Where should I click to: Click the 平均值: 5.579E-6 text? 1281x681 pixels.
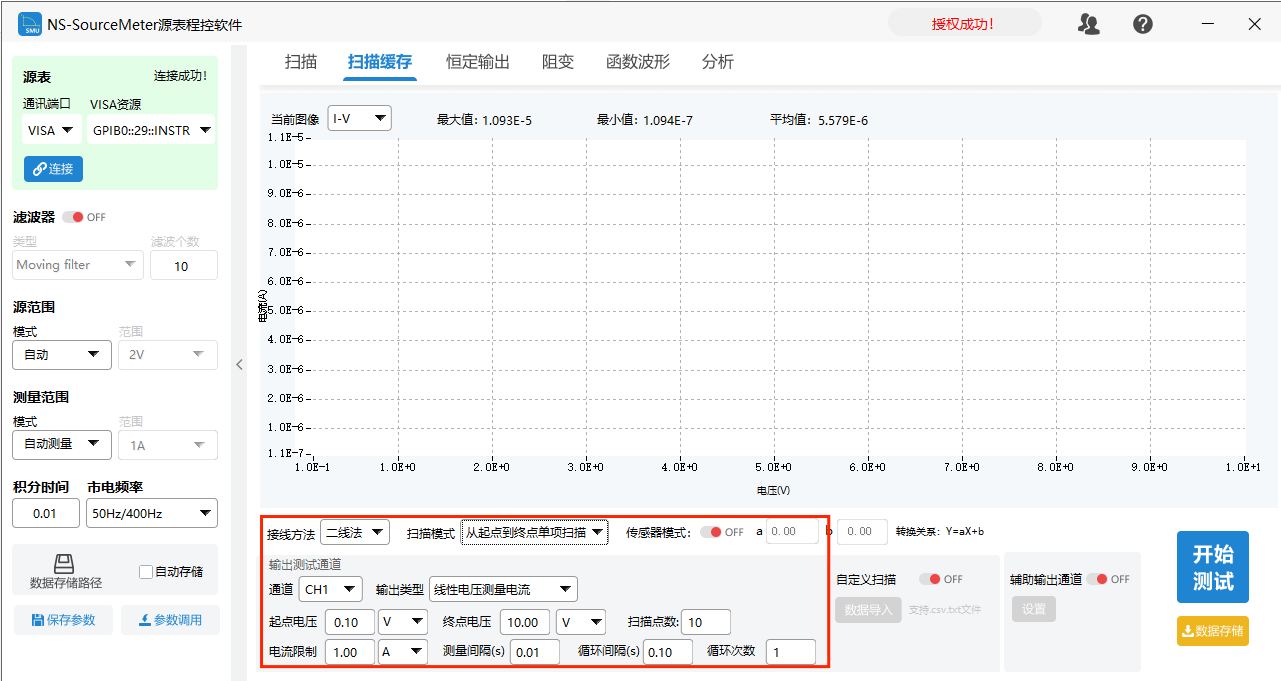click(x=819, y=120)
